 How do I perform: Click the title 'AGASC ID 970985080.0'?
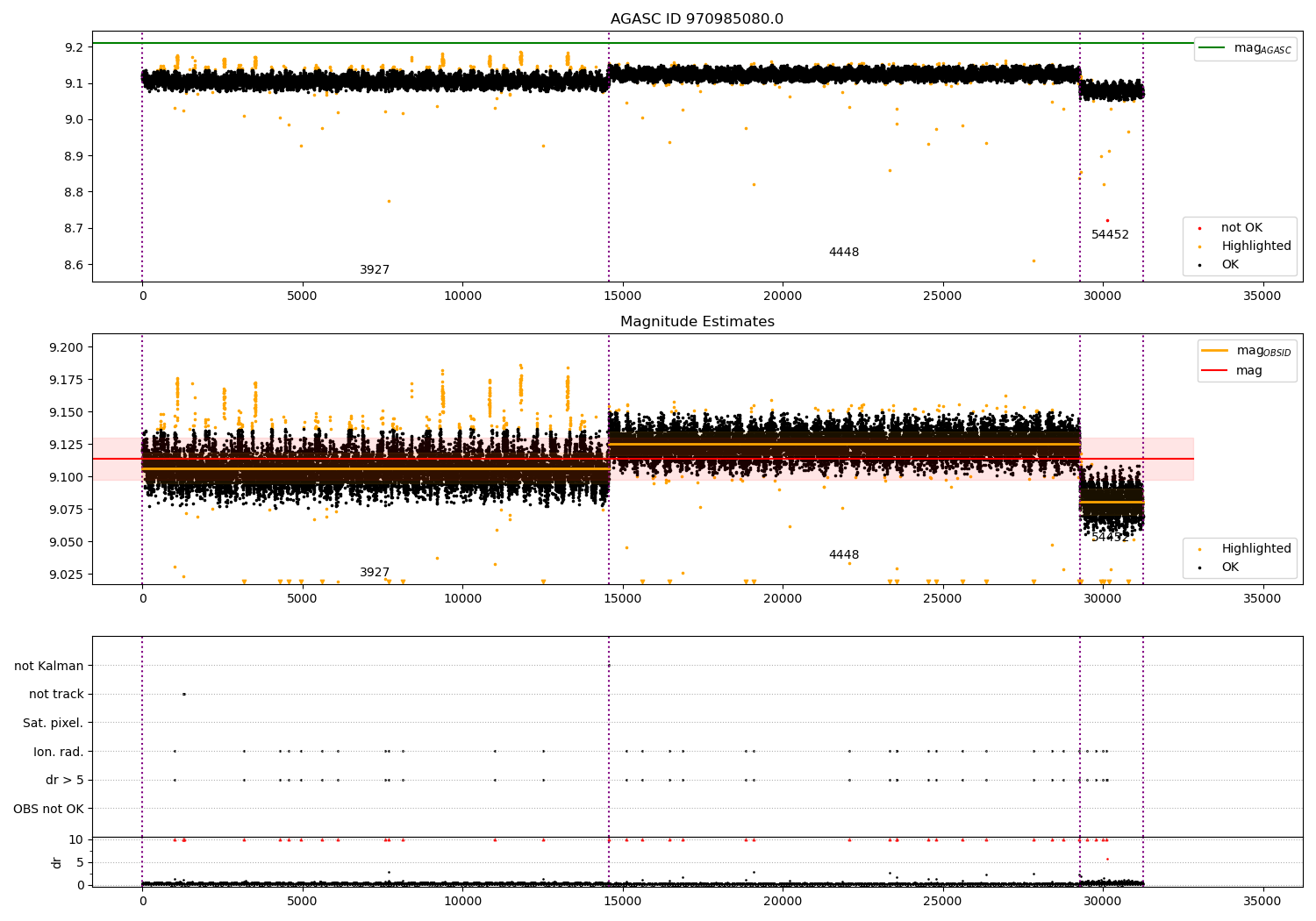[x=697, y=19]
